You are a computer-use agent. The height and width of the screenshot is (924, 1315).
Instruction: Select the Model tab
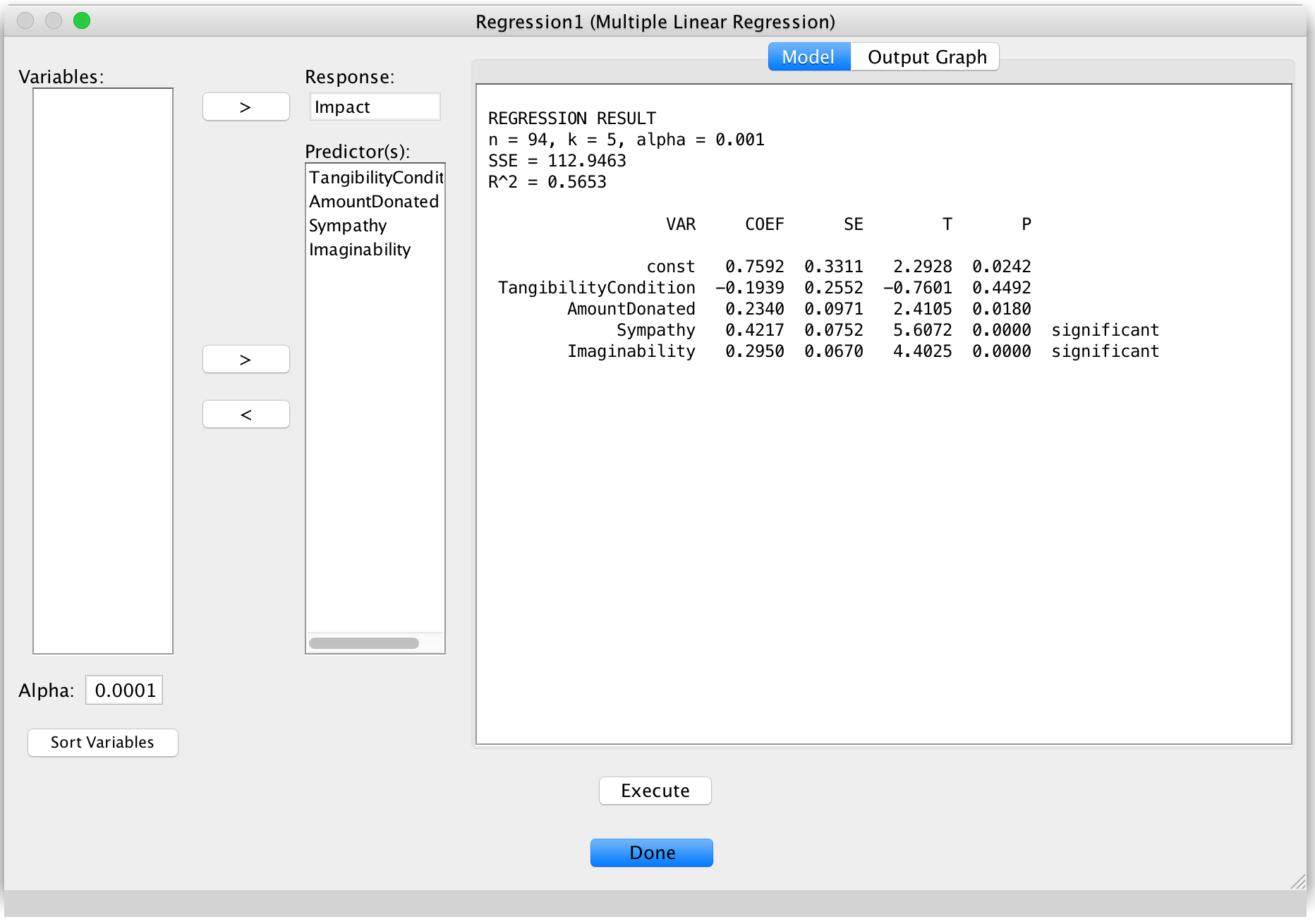tap(808, 56)
